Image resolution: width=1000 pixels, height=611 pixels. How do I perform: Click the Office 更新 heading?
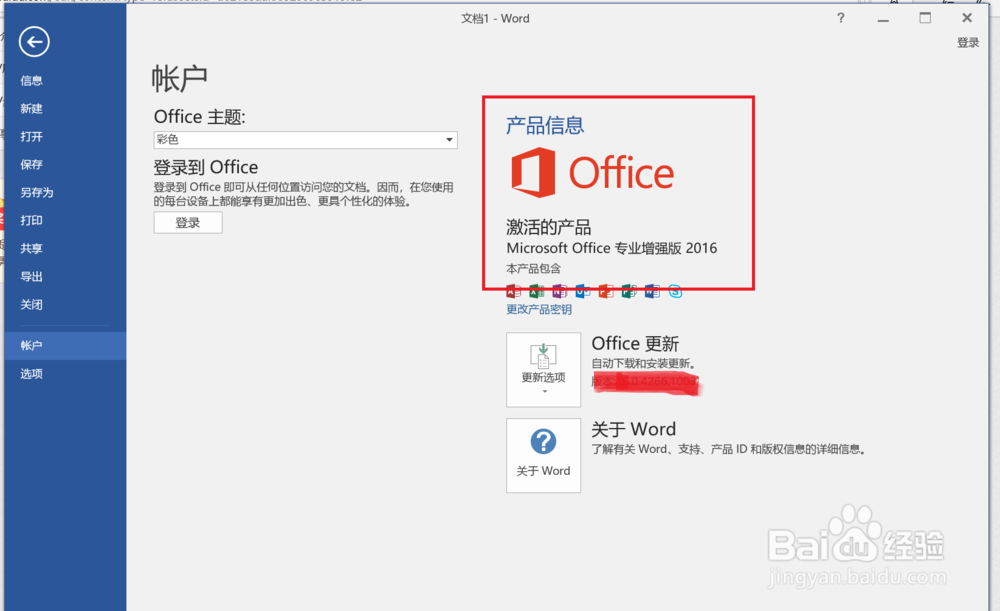coord(635,344)
